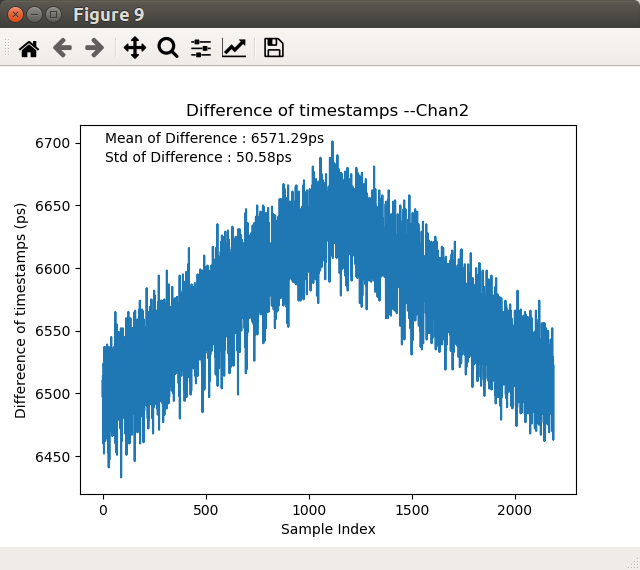
Task: Click the y-axis tick label 6650
Action: [53, 206]
